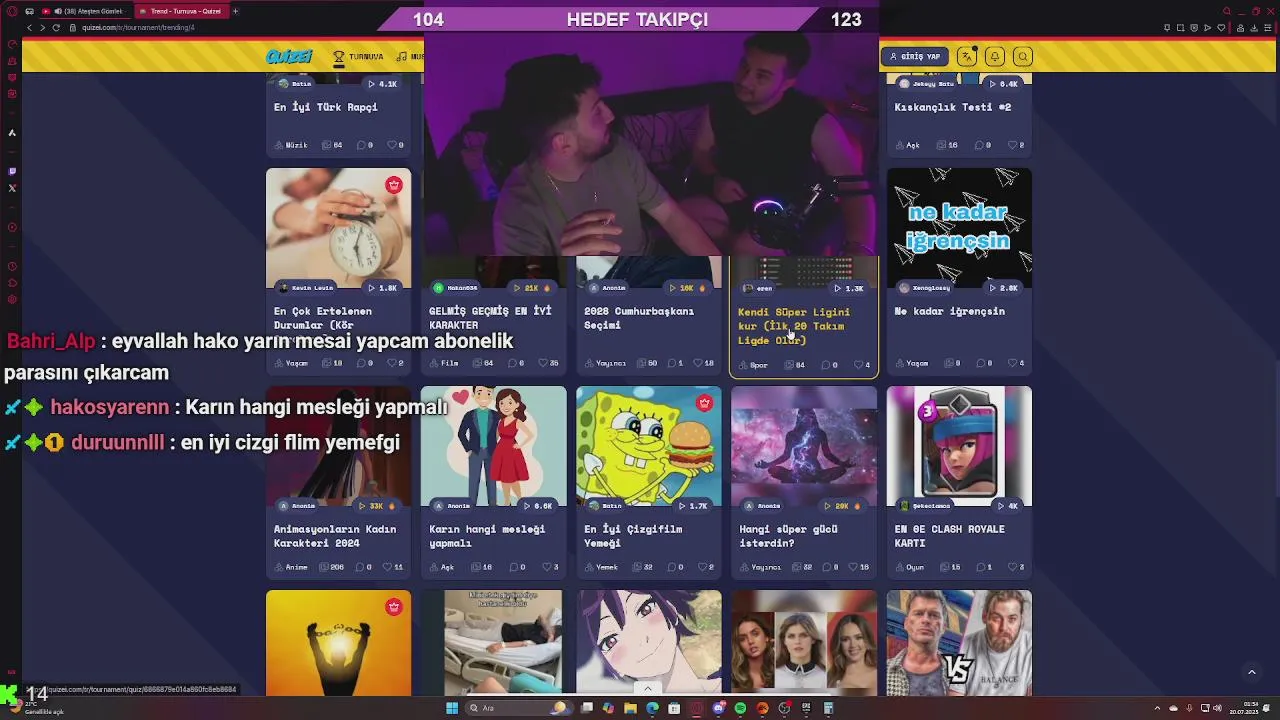This screenshot has width=1280, height=720.
Task: Click the red badge on the SpongeBob thumbnail
Action: [x=704, y=403]
